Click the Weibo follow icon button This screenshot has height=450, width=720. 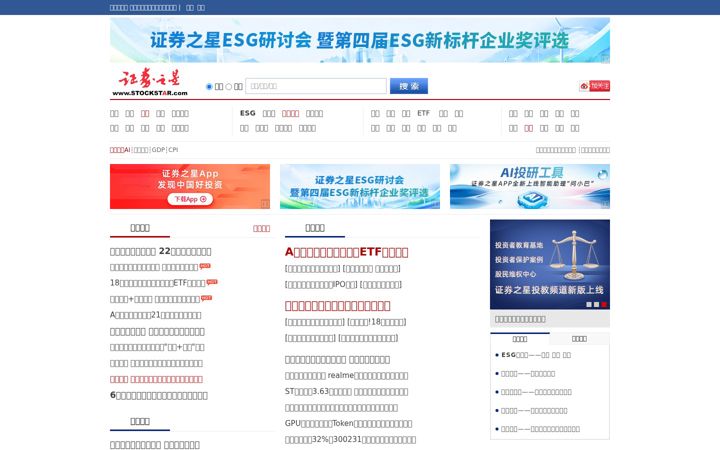pyautogui.click(x=594, y=86)
